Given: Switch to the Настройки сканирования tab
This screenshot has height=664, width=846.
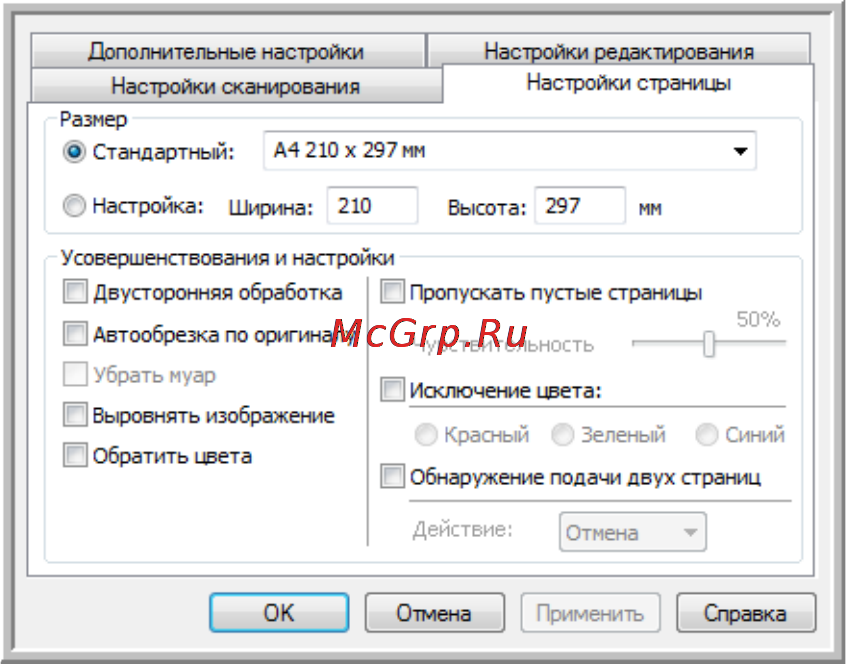Looking at the screenshot, I should (x=236, y=85).
